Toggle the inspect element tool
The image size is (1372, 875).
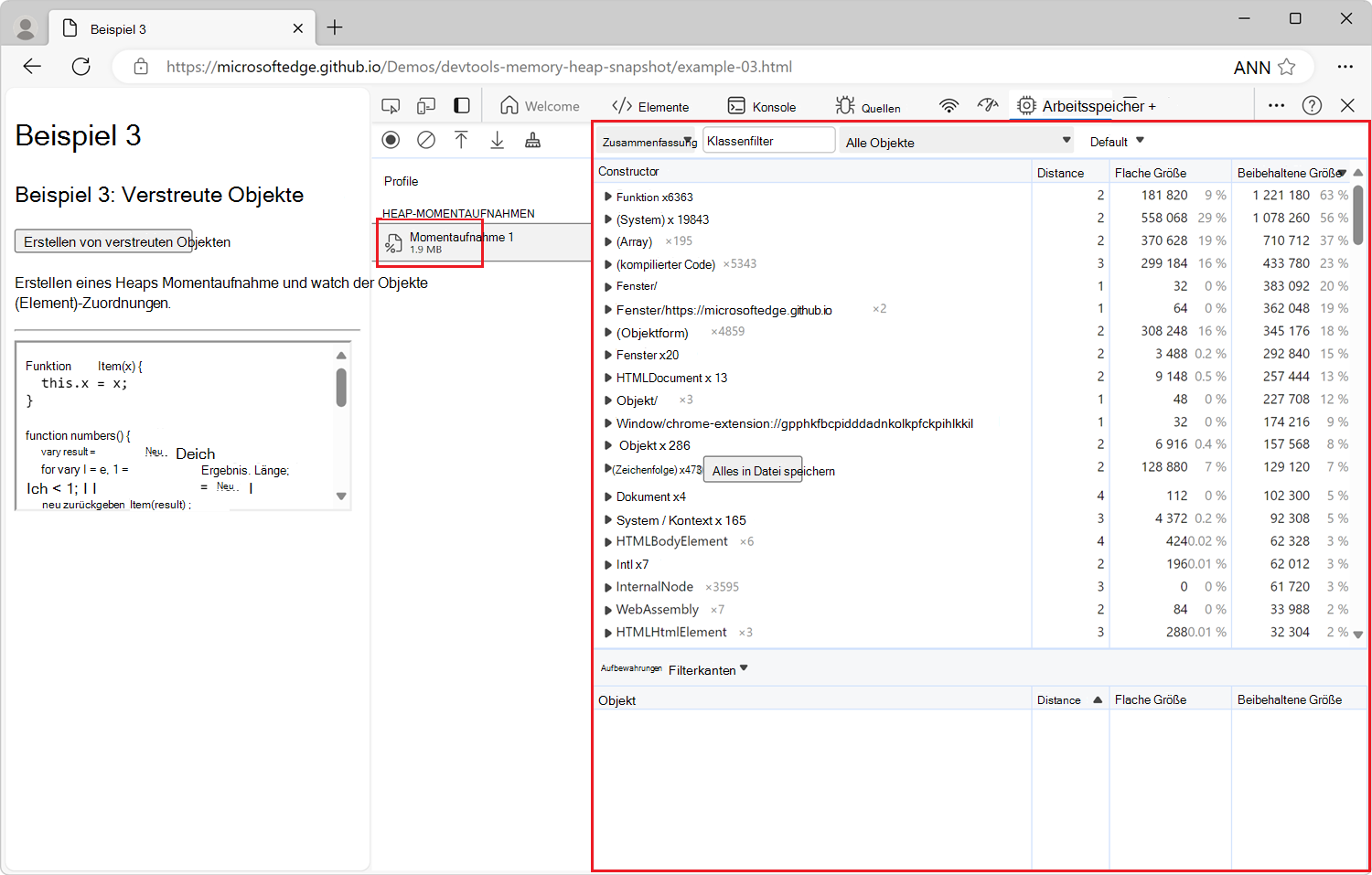391,106
